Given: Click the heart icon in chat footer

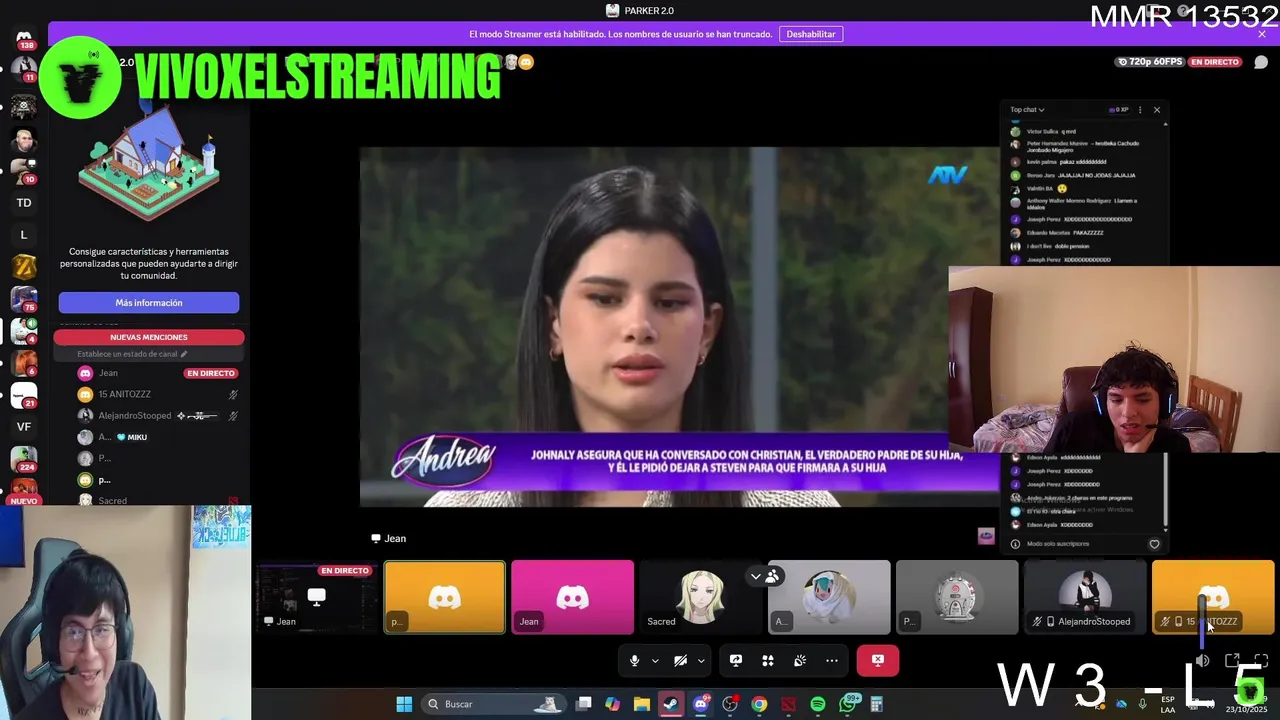Looking at the screenshot, I should click(1154, 544).
